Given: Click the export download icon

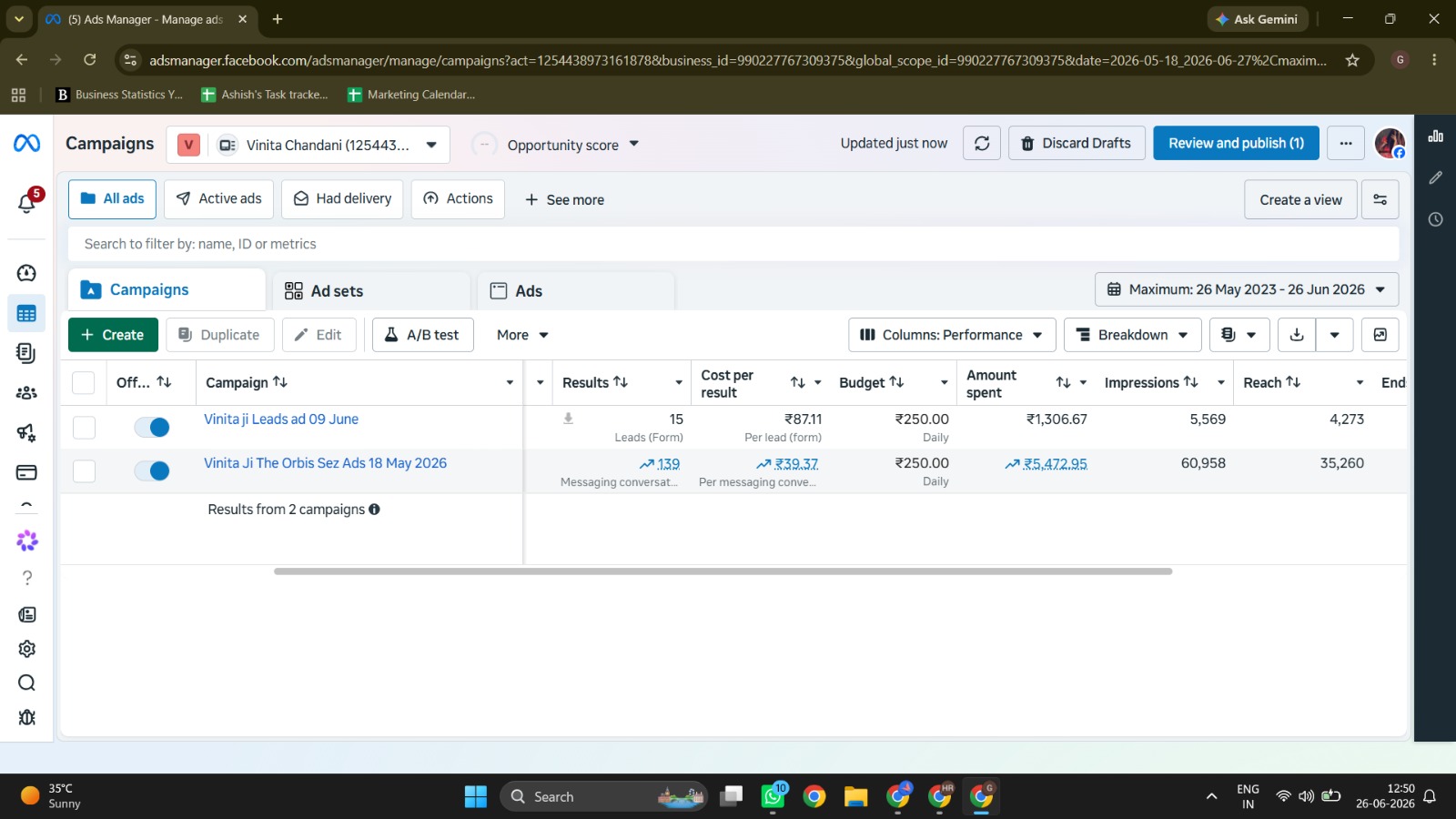Looking at the screenshot, I should click(1297, 335).
